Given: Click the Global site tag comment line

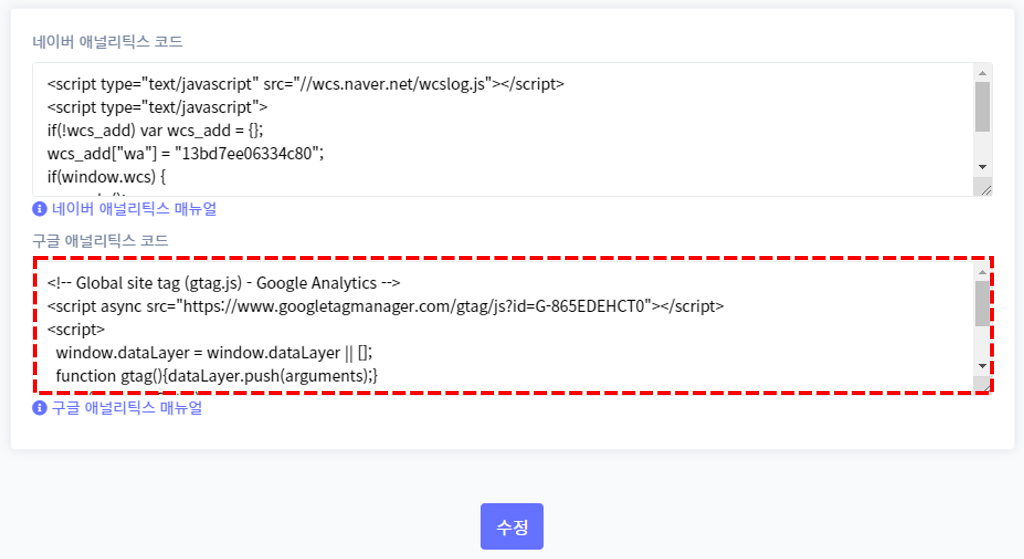Looking at the screenshot, I should point(223,283).
